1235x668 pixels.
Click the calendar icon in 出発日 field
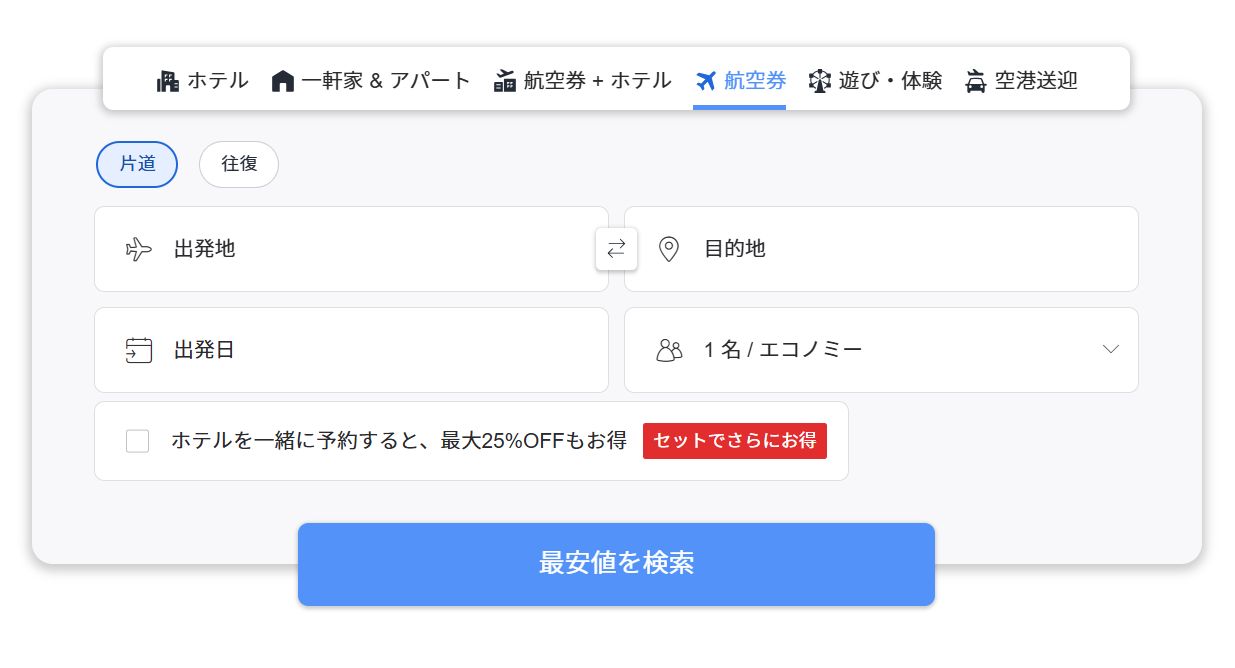(139, 350)
